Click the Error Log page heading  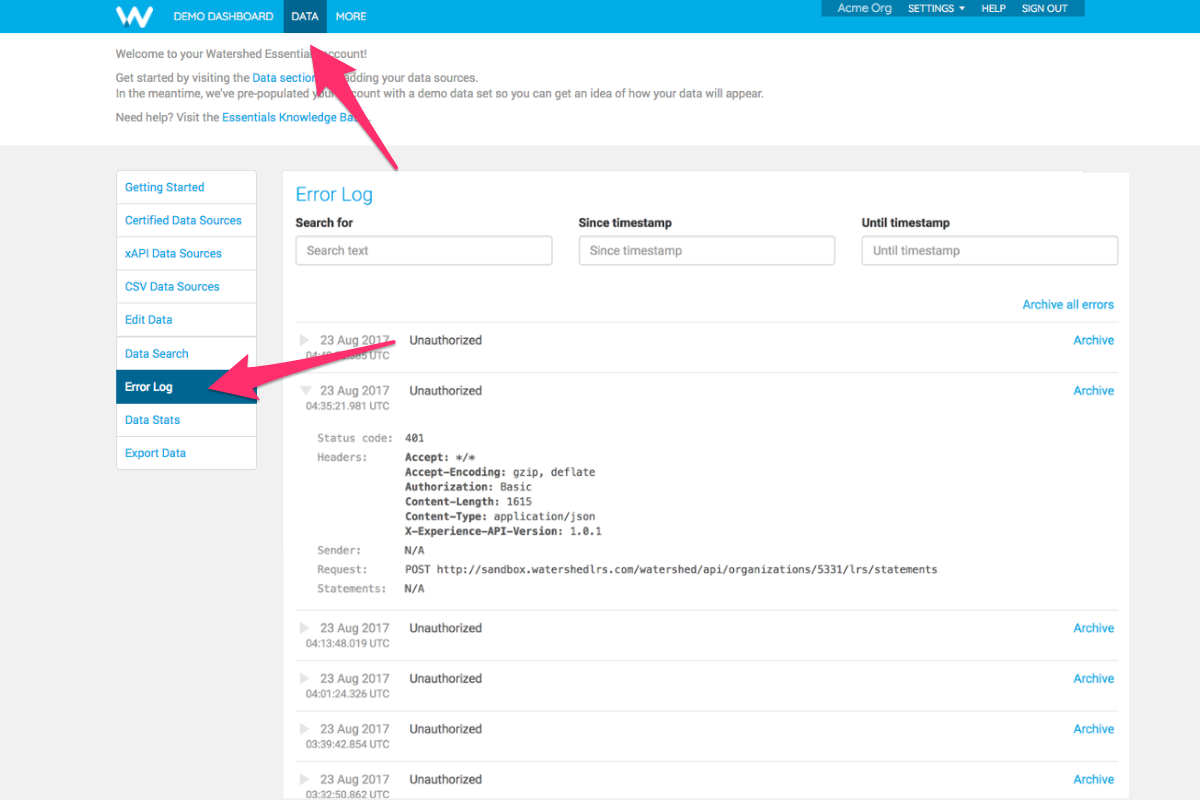(334, 195)
